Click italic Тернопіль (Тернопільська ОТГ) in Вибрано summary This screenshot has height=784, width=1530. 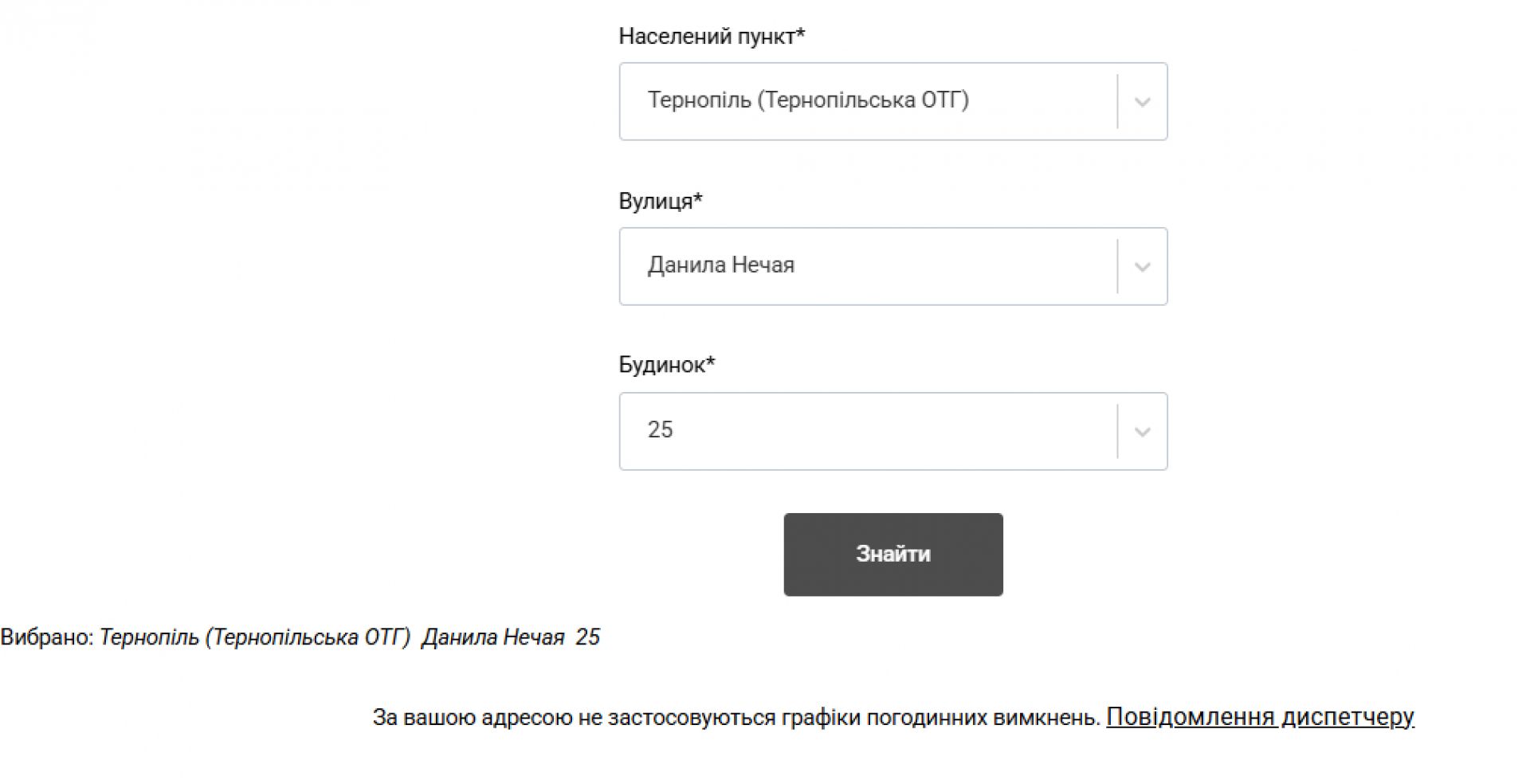[255, 637]
